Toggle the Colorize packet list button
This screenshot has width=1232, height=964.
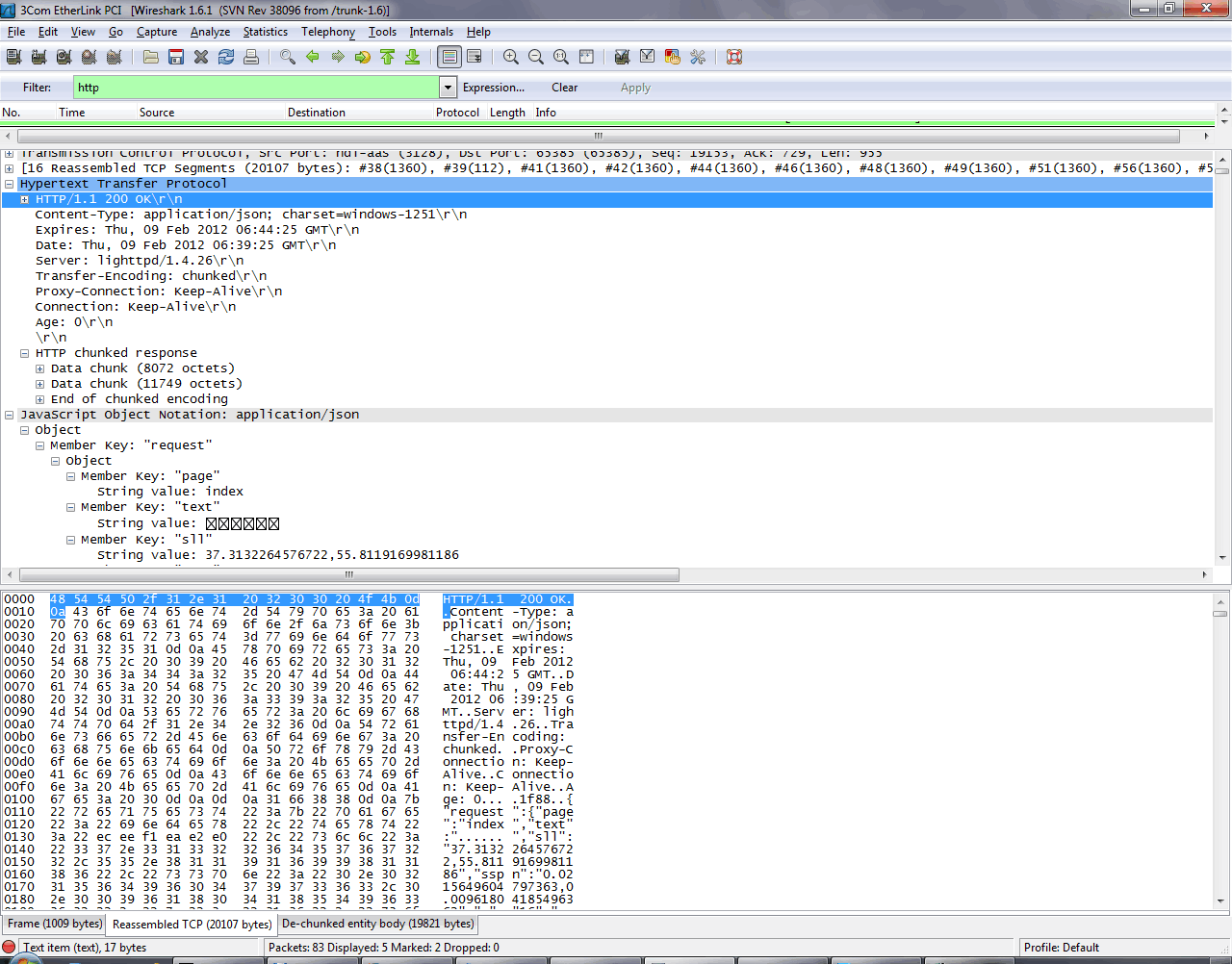pyautogui.click(x=449, y=58)
